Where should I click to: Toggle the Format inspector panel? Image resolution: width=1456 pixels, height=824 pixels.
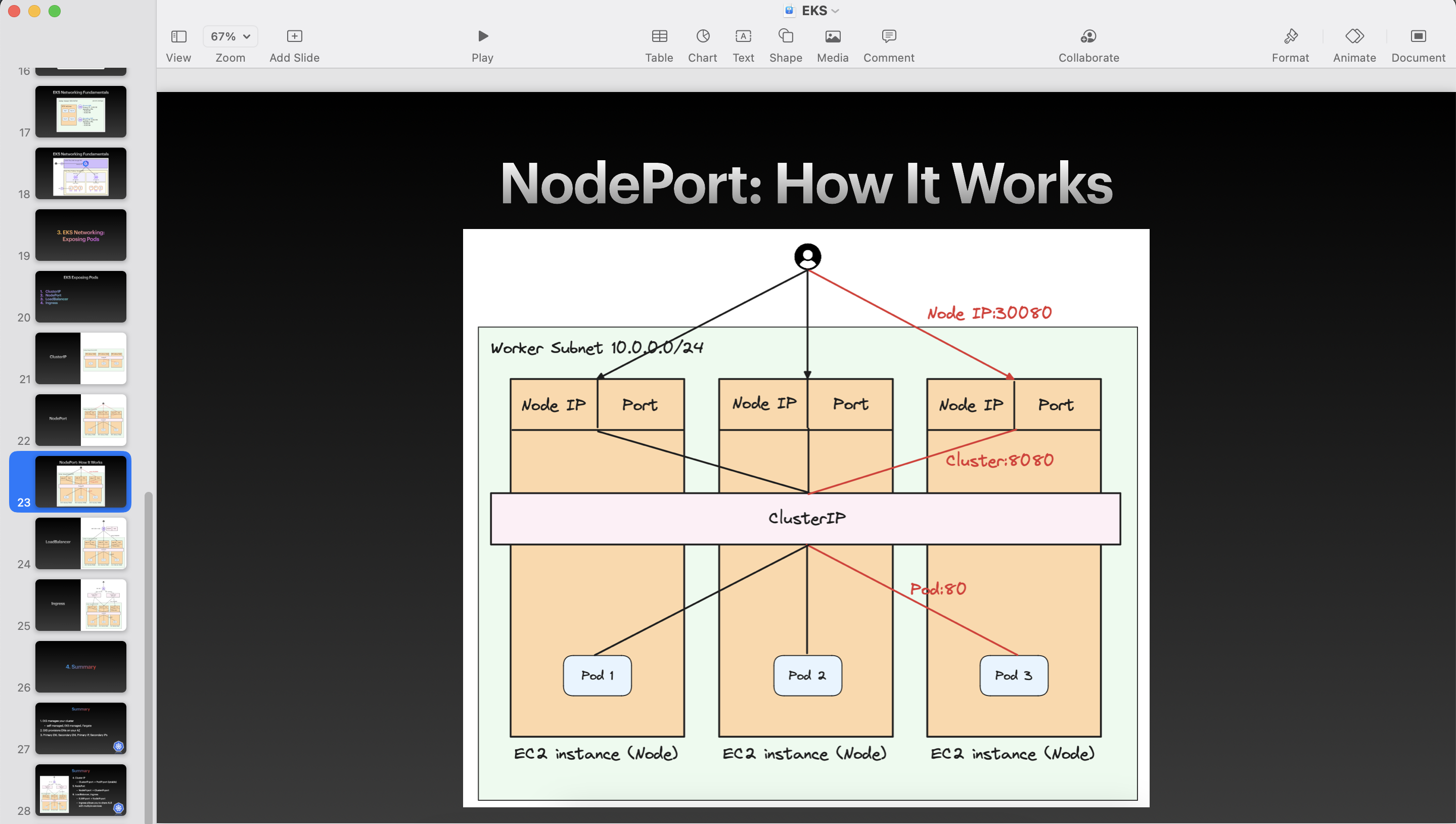[x=1290, y=37]
